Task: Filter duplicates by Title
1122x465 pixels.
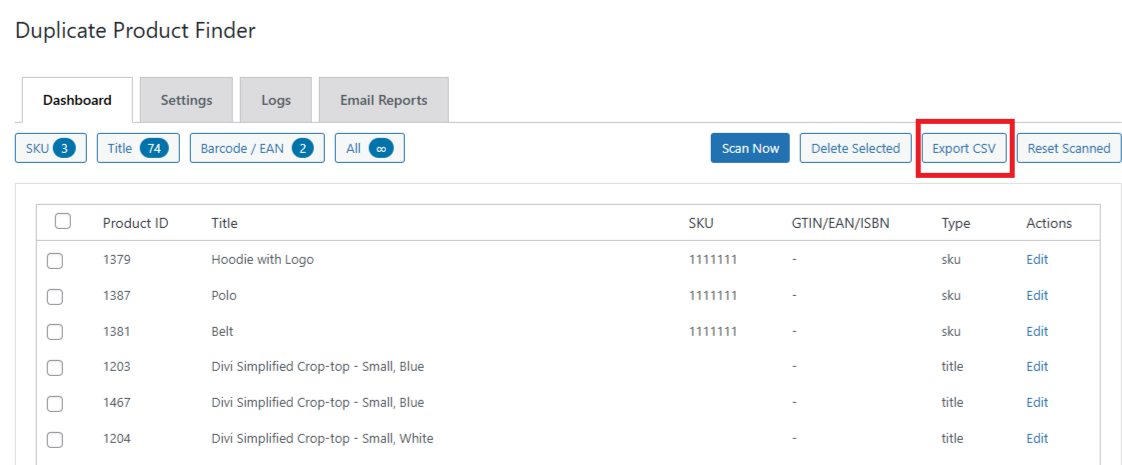Action: 138,148
